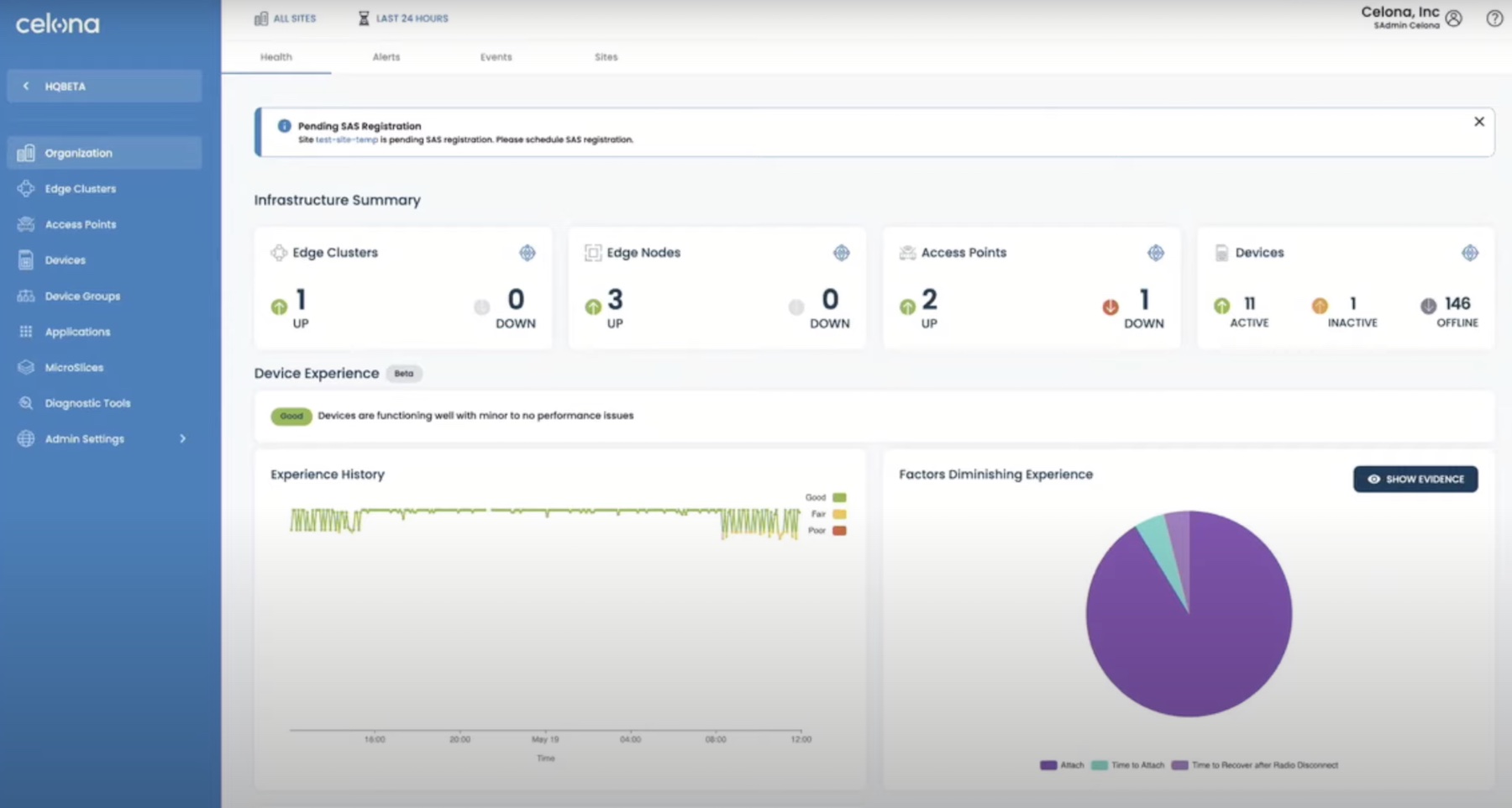Click 1 INACTIVE devices orange icon

(1320, 306)
